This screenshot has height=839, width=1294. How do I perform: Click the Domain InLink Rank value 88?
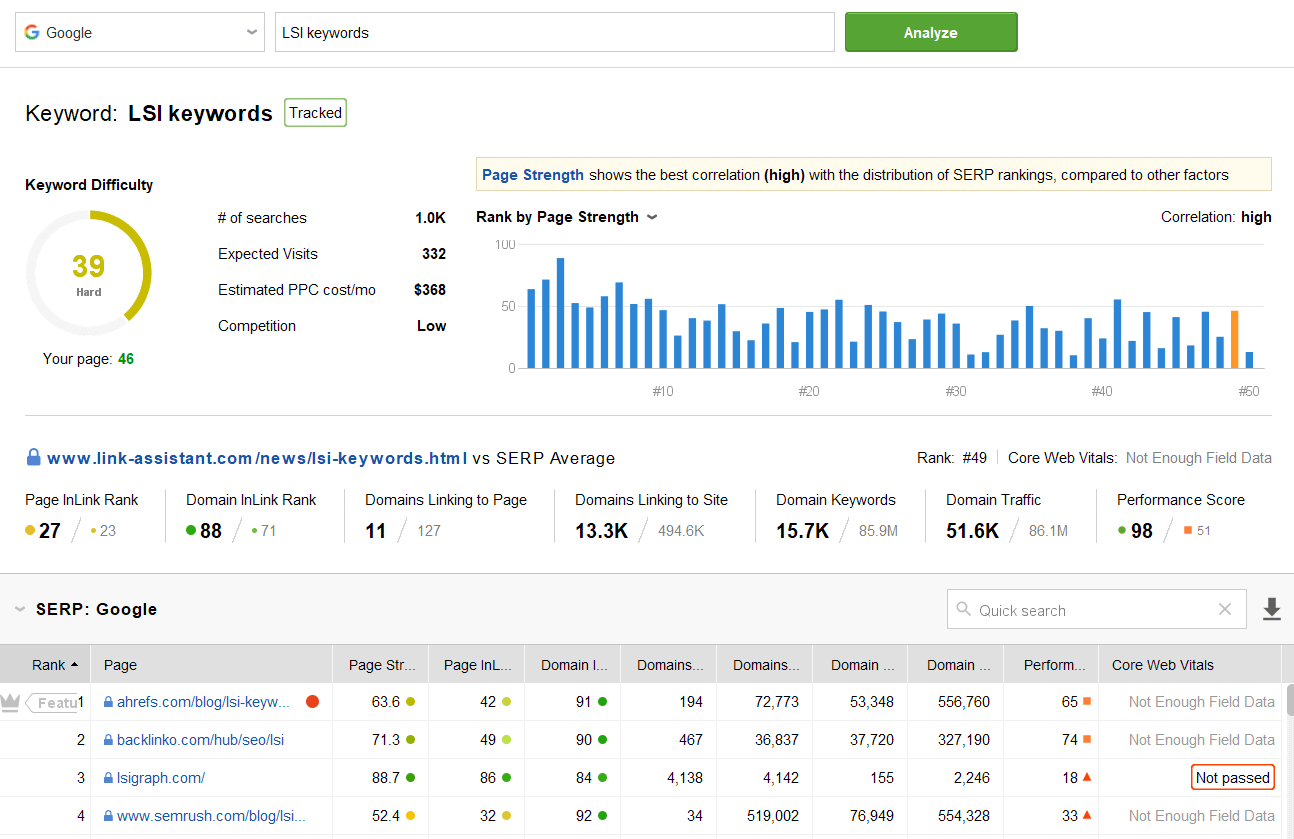[211, 531]
